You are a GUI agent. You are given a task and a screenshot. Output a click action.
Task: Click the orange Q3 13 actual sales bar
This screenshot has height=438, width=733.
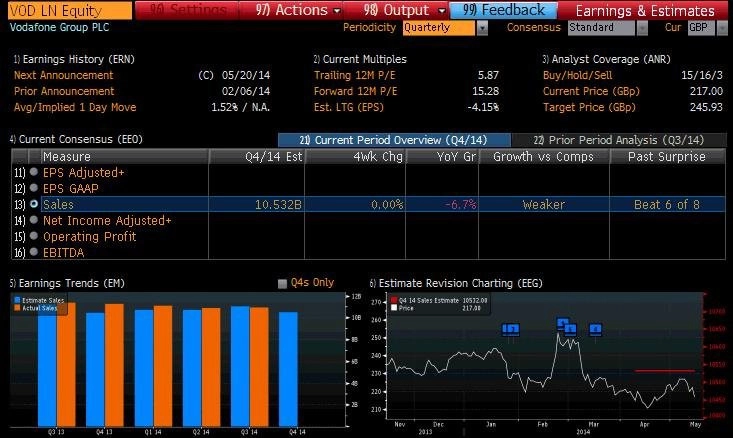pos(66,365)
